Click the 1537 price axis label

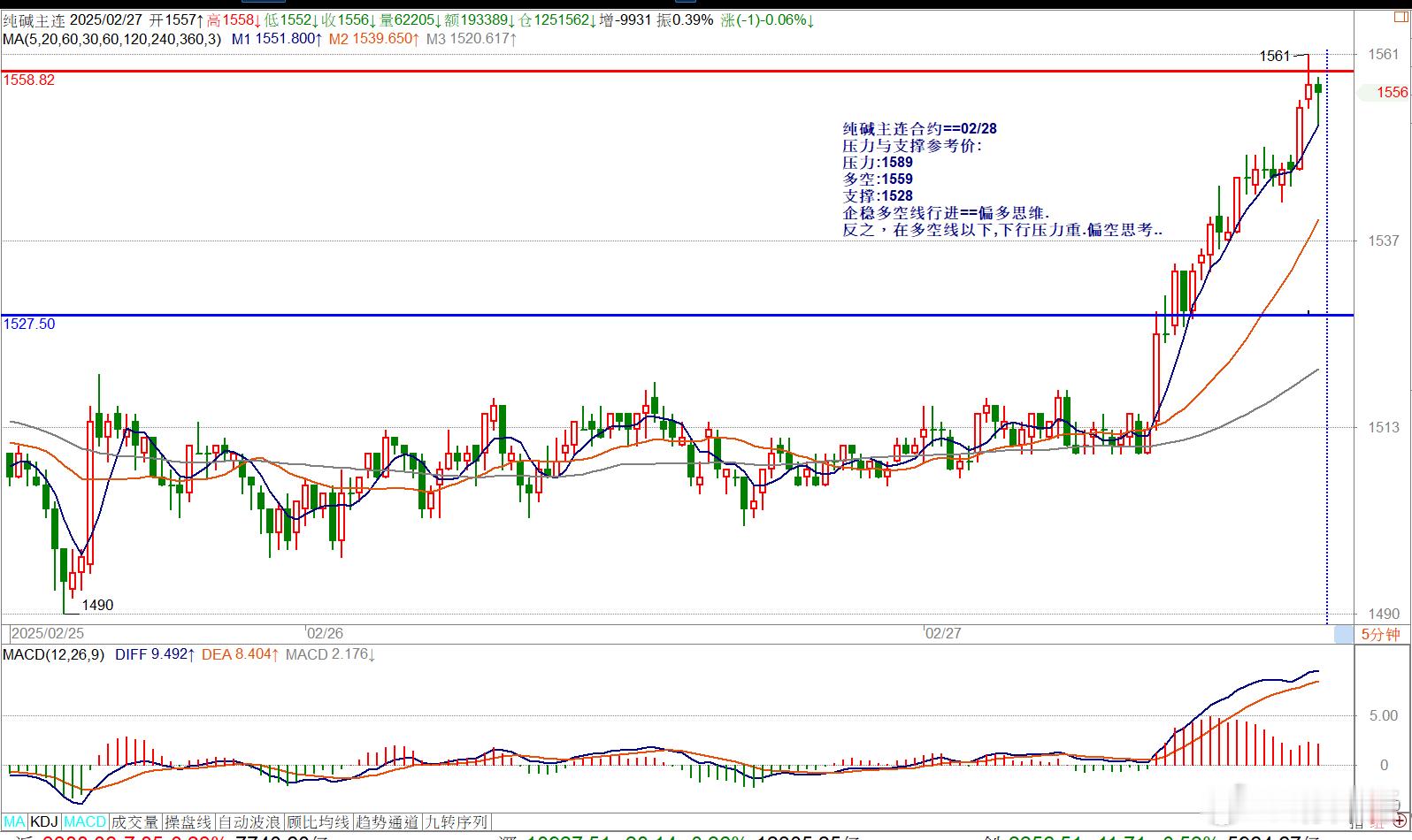tap(1384, 241)
